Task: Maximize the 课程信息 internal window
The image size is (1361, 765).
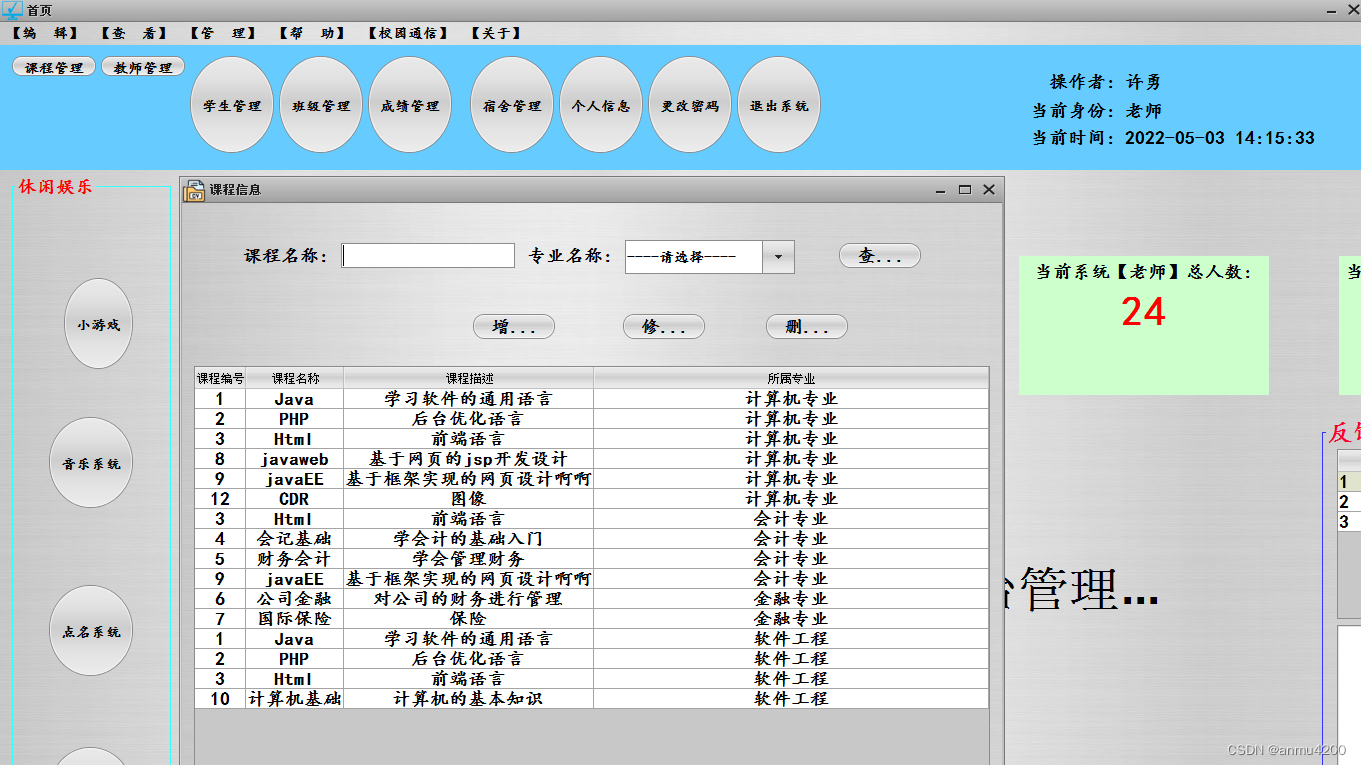Action: 965,190
